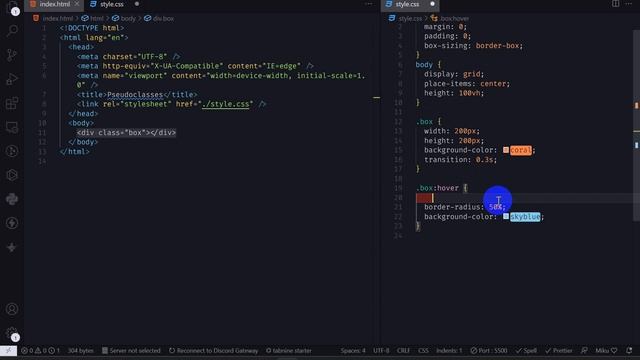
Task: Click the Spaces: 4 indentation setting
Action: [x=353, y=351]
